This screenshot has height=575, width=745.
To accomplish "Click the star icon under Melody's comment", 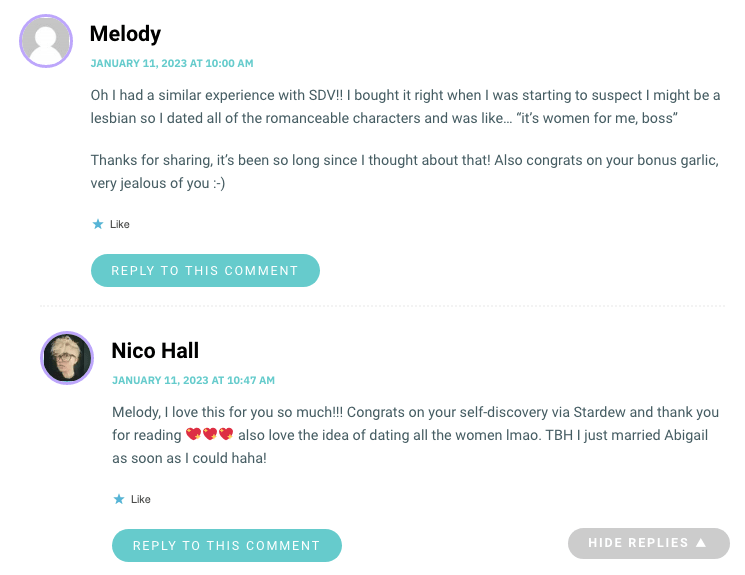I will (98, 224).
